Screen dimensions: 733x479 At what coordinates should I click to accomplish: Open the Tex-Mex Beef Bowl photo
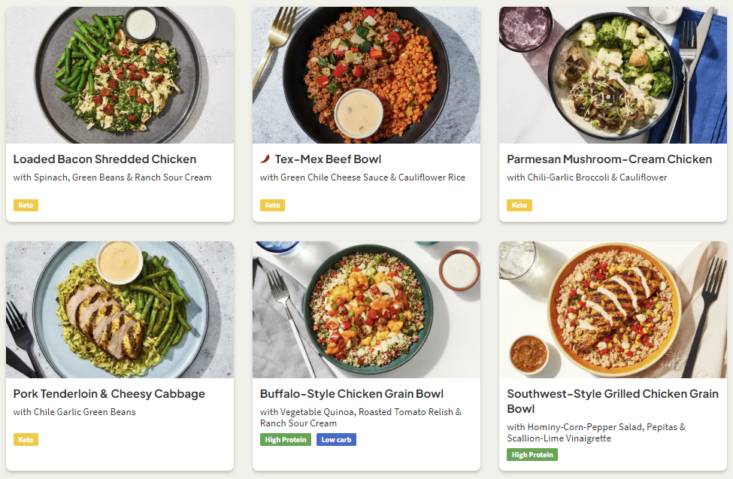click(366, 75)
